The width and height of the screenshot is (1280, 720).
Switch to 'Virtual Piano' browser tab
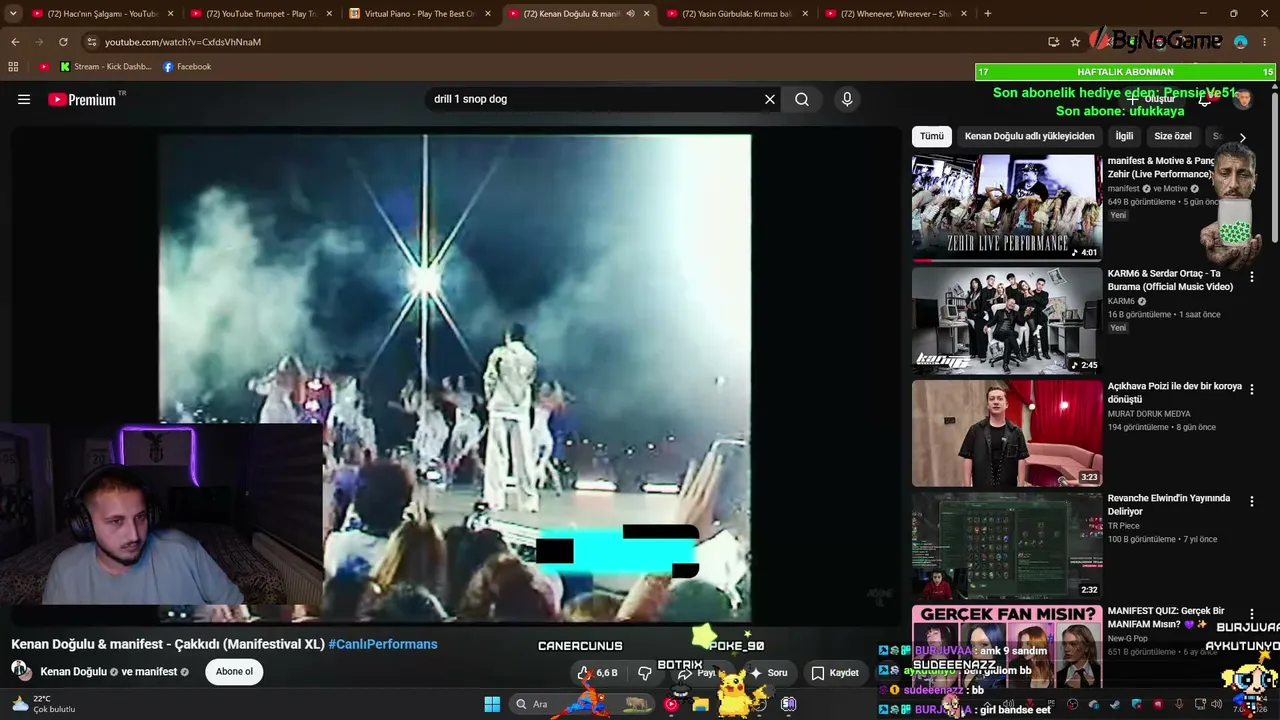point(419,14)
